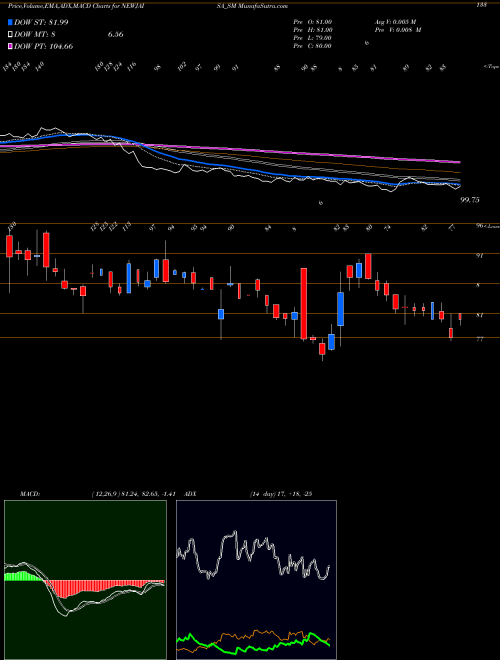Open the green MACD histogram chart panel
The image size is (500, 660).
click(85, 580)
